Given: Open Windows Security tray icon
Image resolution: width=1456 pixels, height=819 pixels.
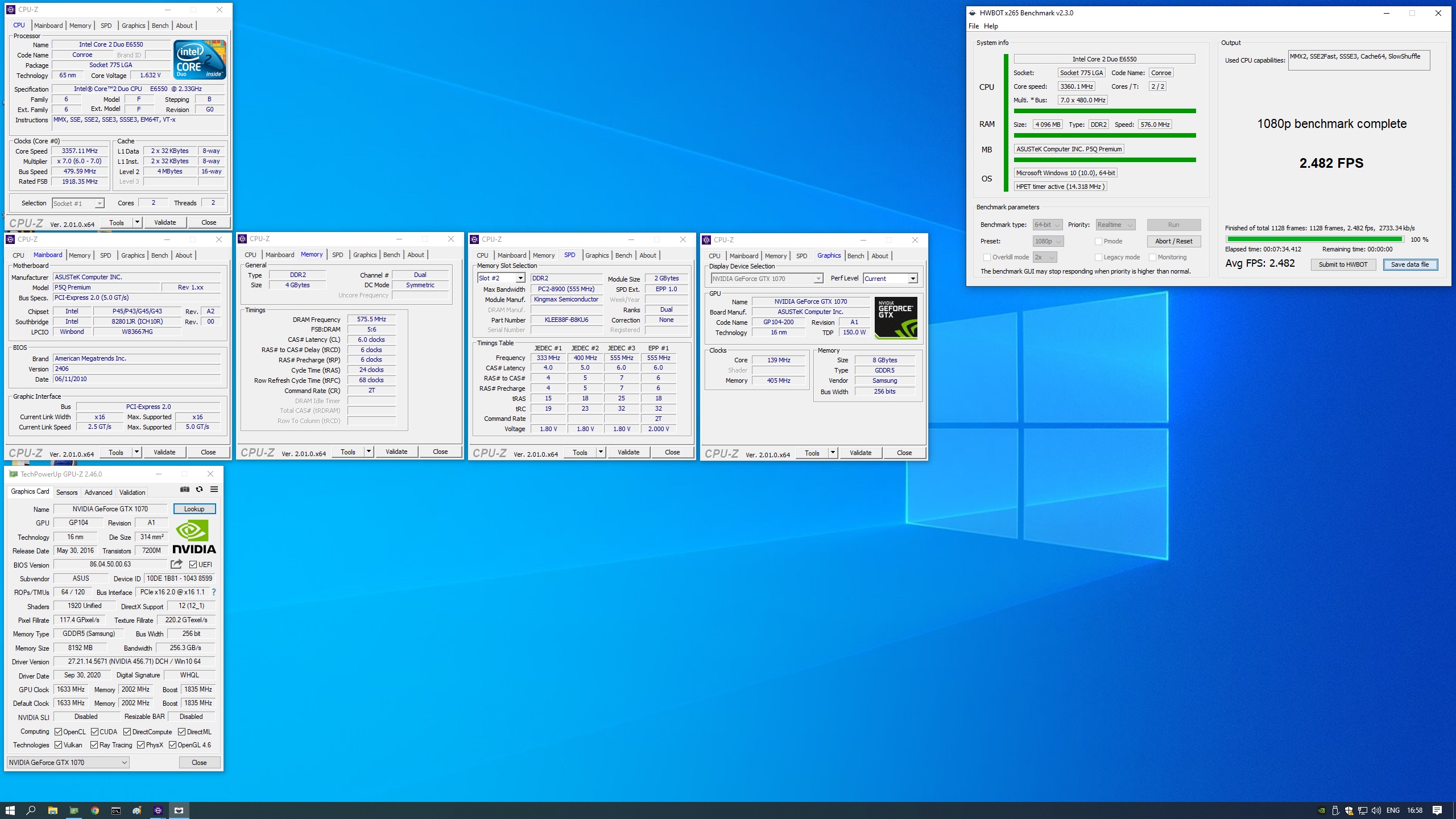Looking at the screenshot, I should tap(1349, 810).
